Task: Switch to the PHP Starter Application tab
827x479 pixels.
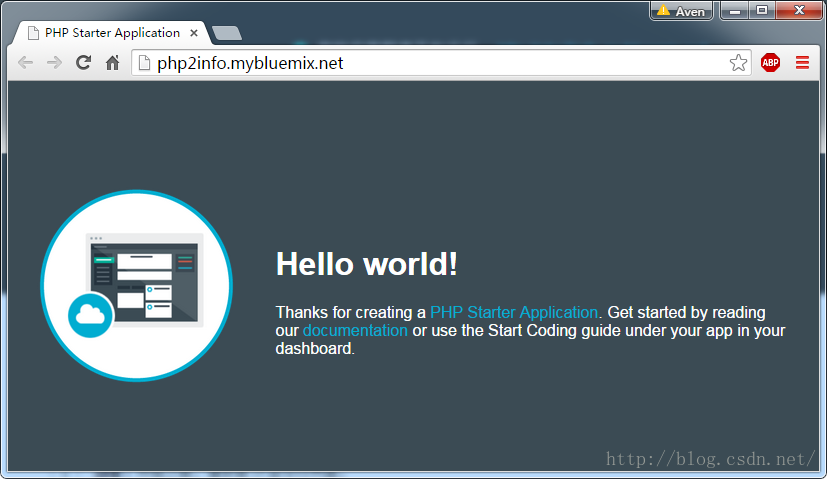Action: 111,33
